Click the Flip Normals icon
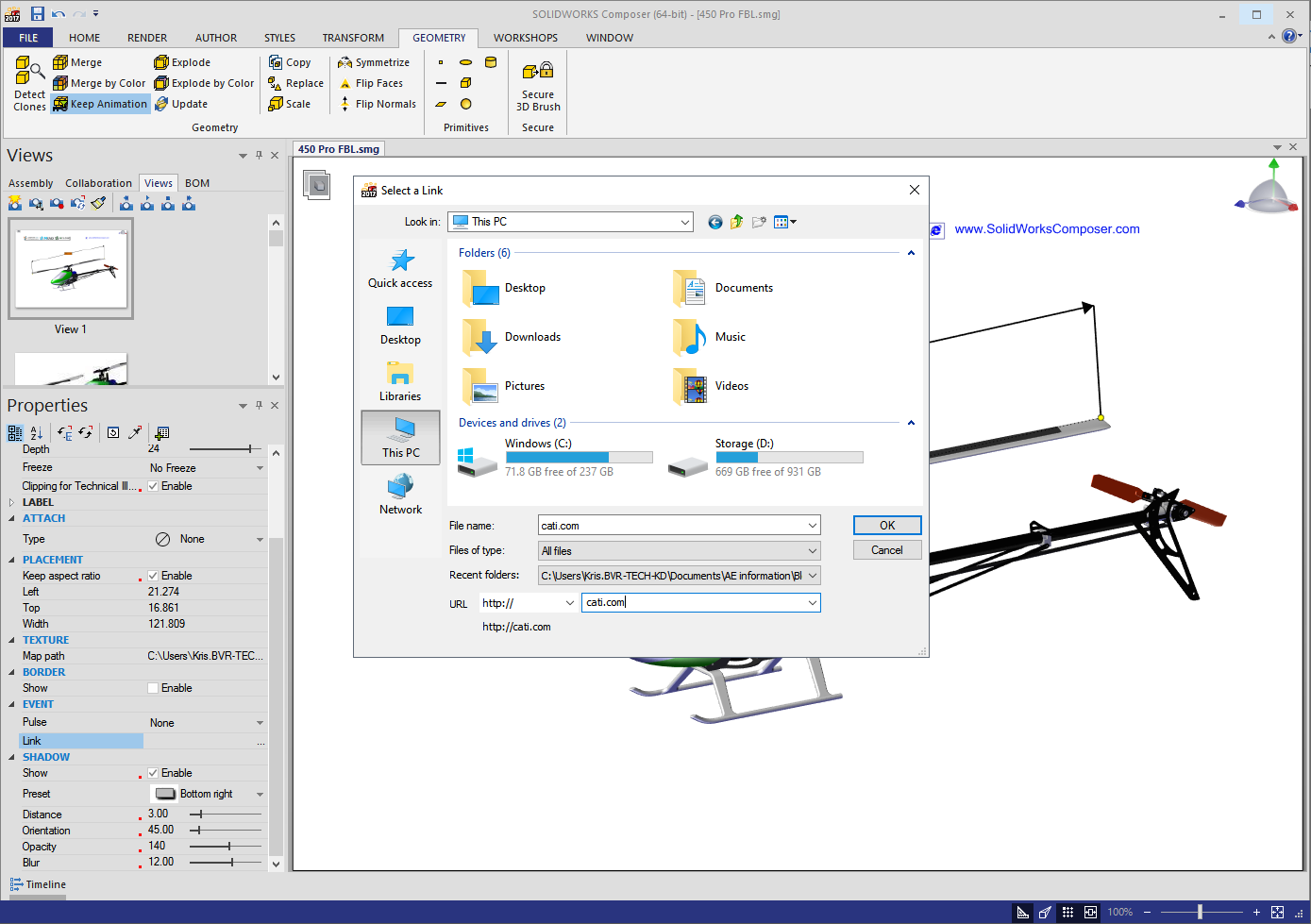The width and height of the screenshot is (1311, 924). pos(345,104)
